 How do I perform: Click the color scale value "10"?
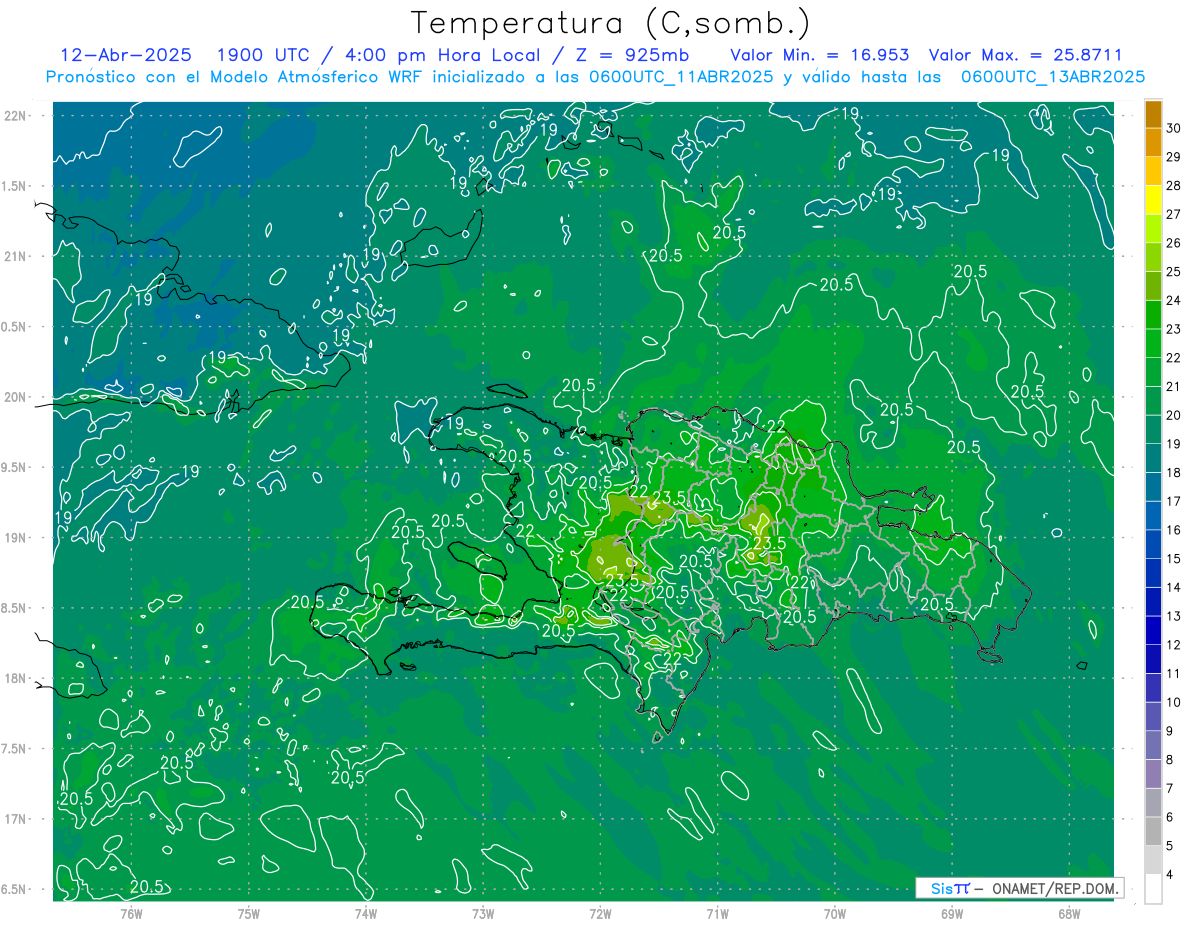click(x=1174, y=702)
